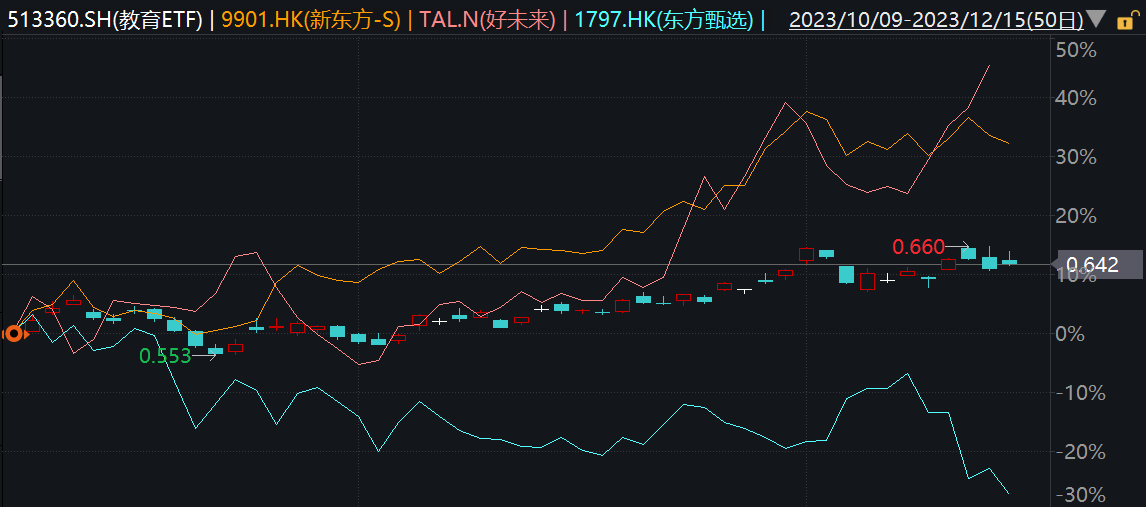Click the -10% axis label
Screen dimensions: 1146x507
point(1081,392)
